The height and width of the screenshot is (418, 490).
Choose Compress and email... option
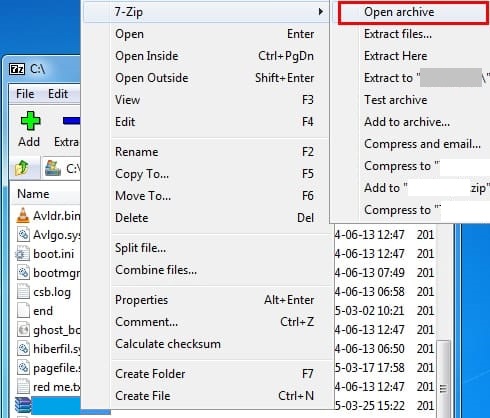(x=422, y=144)
